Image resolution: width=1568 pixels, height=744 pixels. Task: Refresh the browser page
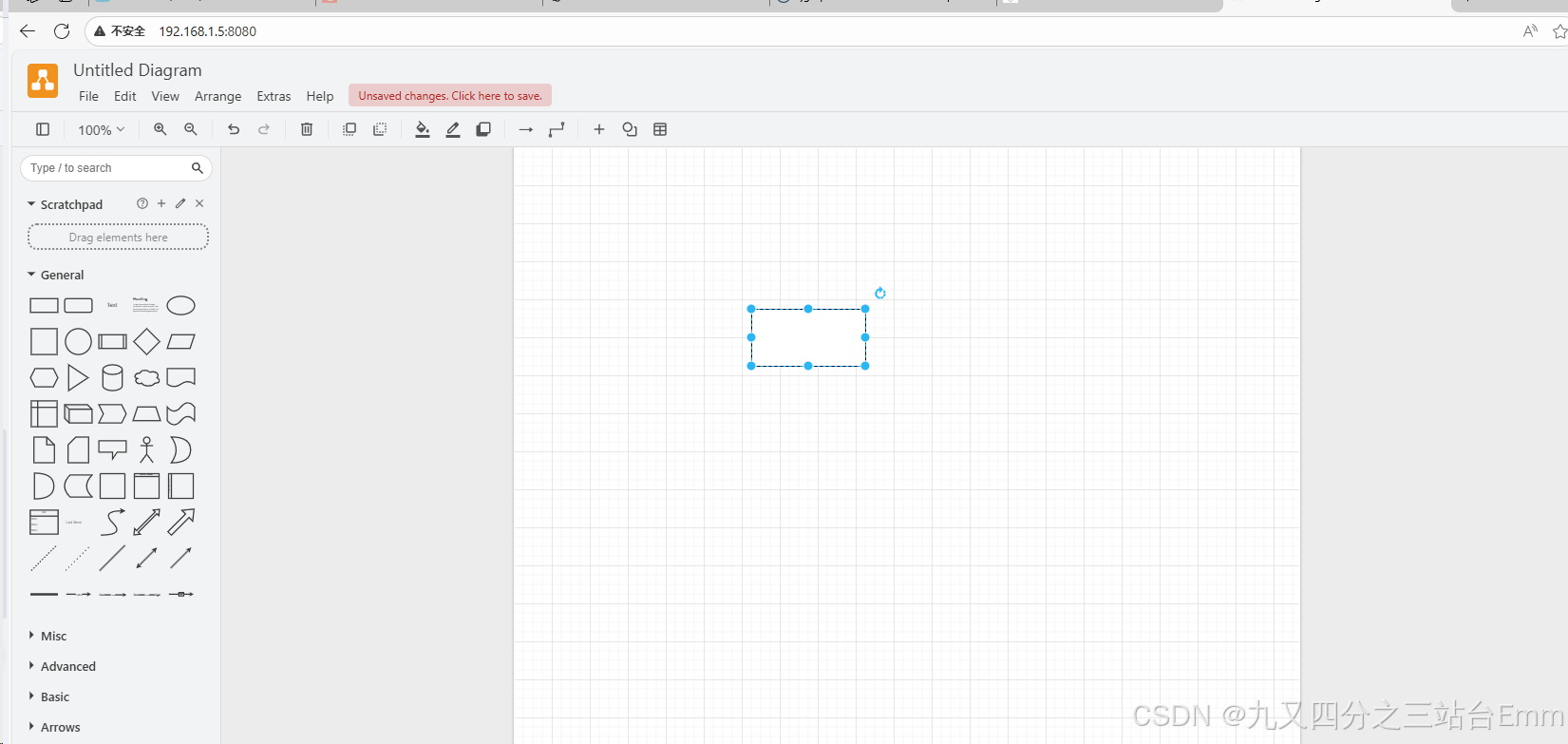pos(62,31)
